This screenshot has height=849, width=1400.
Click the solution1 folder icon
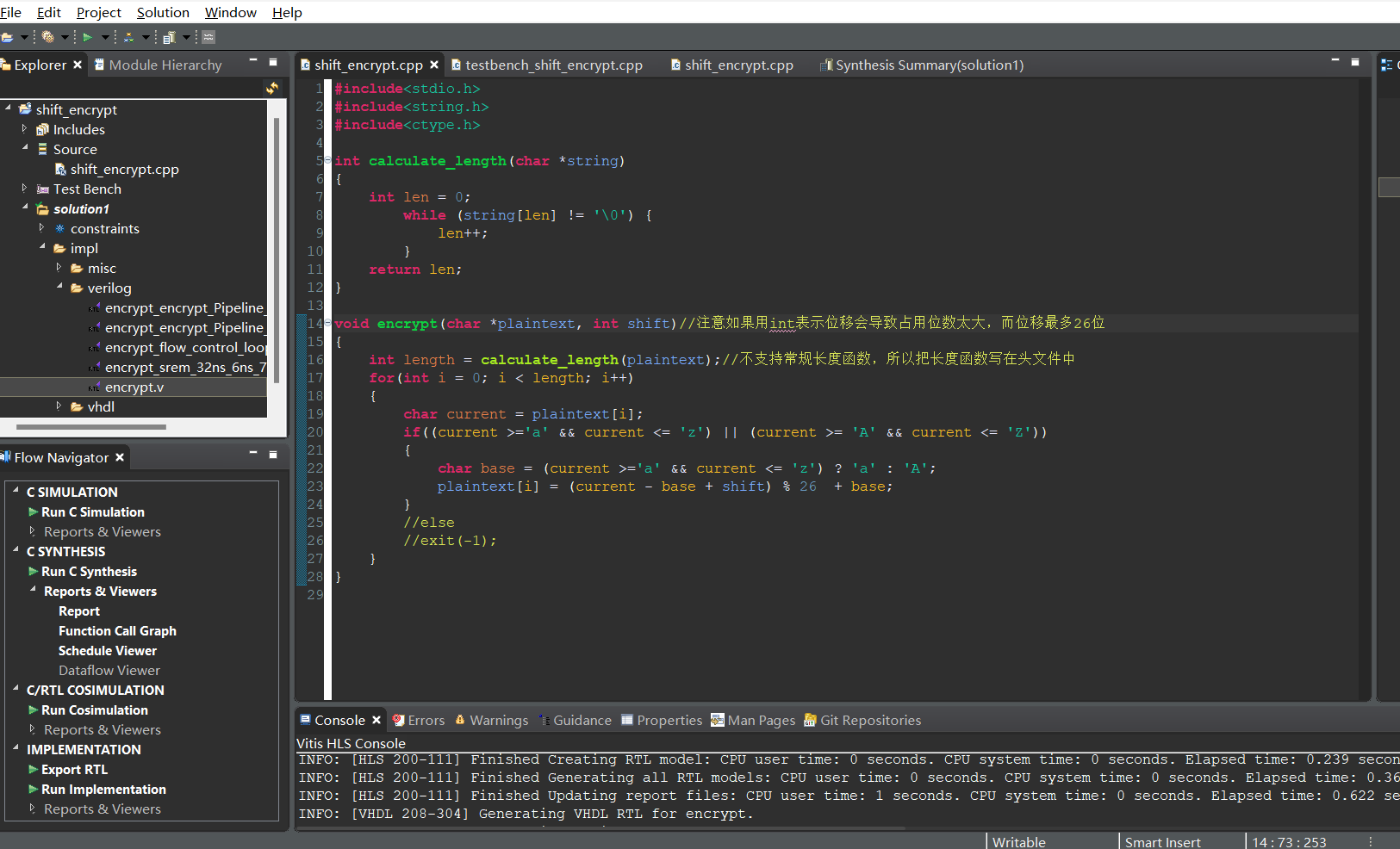click(42, 208)
